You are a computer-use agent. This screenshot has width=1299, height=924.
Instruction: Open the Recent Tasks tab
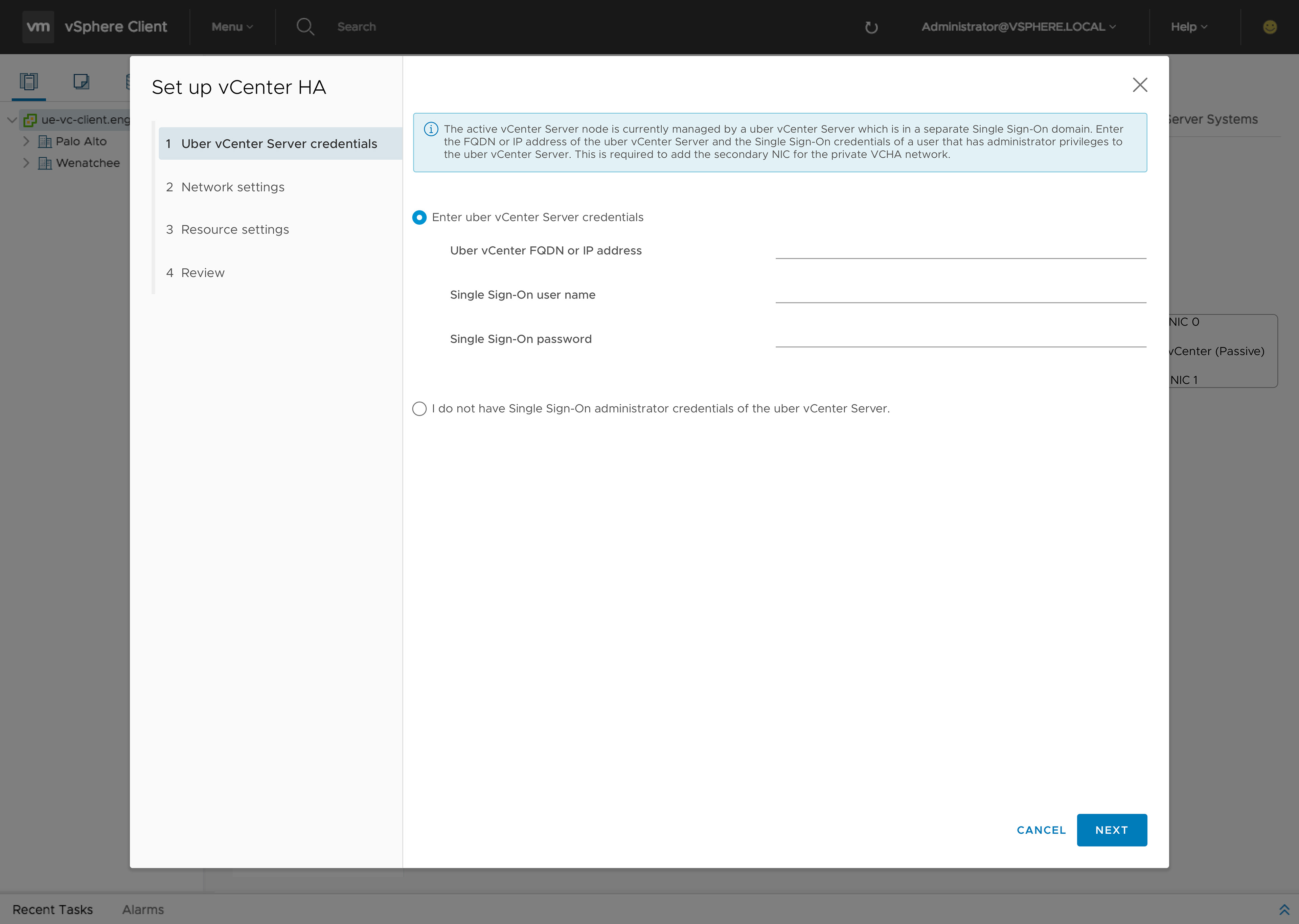pyautogui.click(x=52, y=910)
